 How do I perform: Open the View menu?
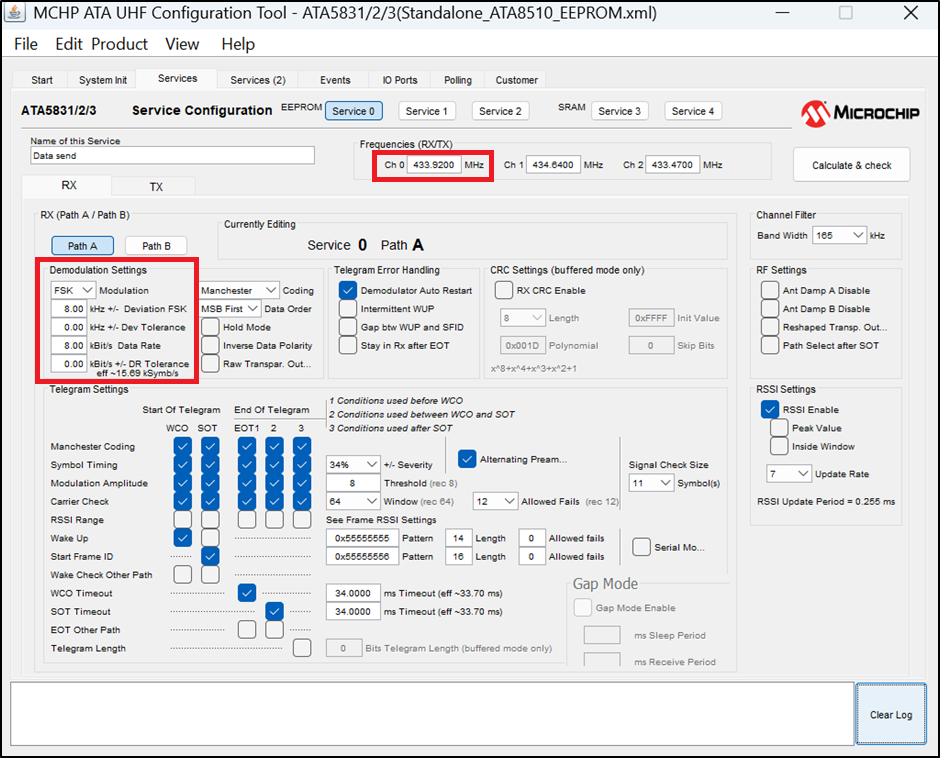(182, 44)
